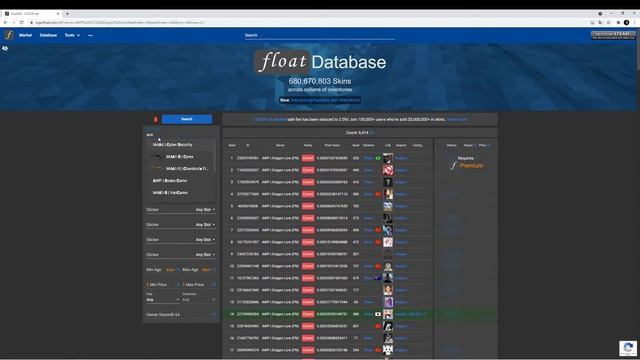This screenshot has width=640, height=360.
Task: Click the red flag icon in rank 4 row
Action: tap(378, 194)
